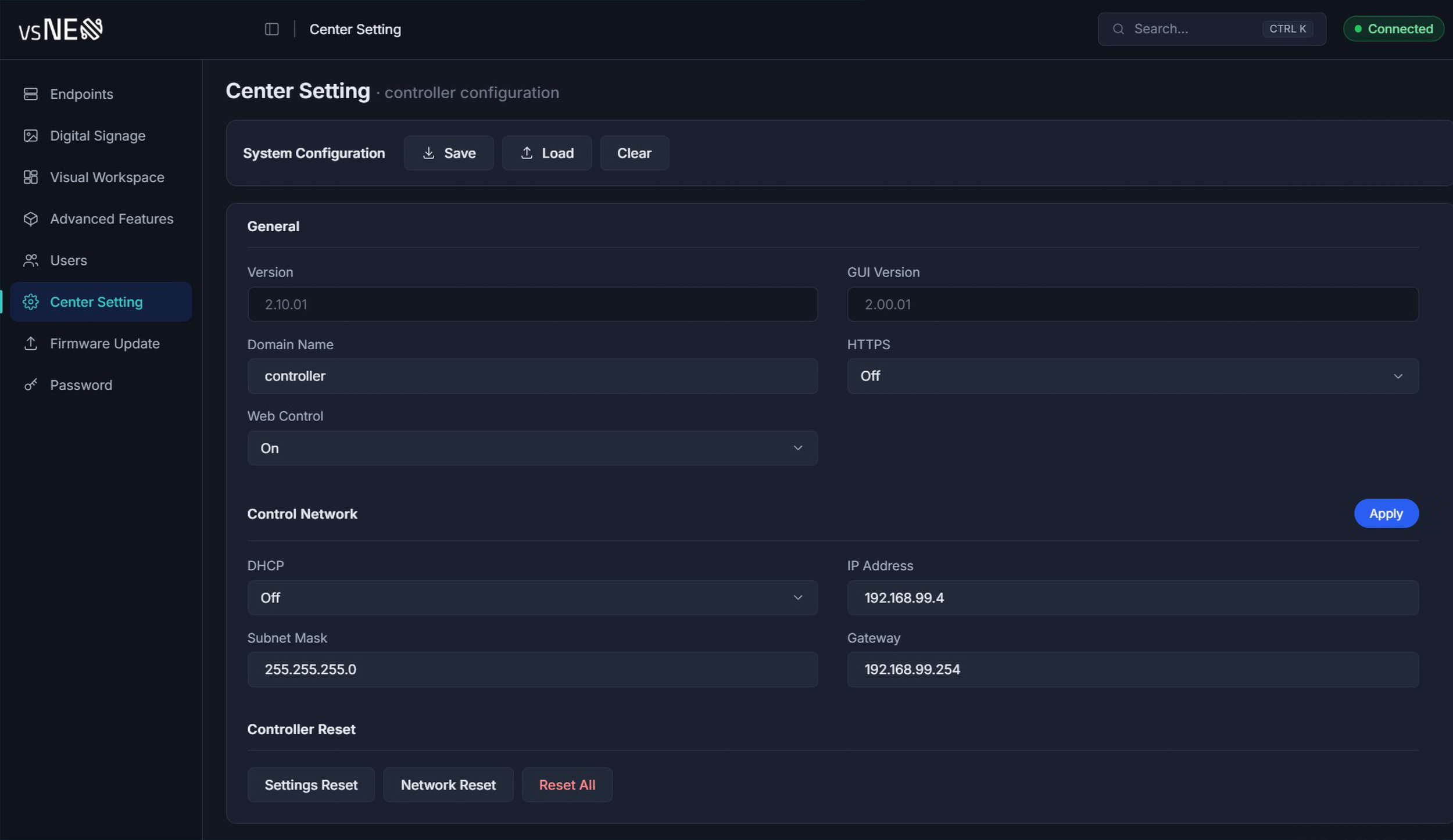1453x840 pixels.
Task: Click the upload icon on Load button
Action: [x=527, y=153]
